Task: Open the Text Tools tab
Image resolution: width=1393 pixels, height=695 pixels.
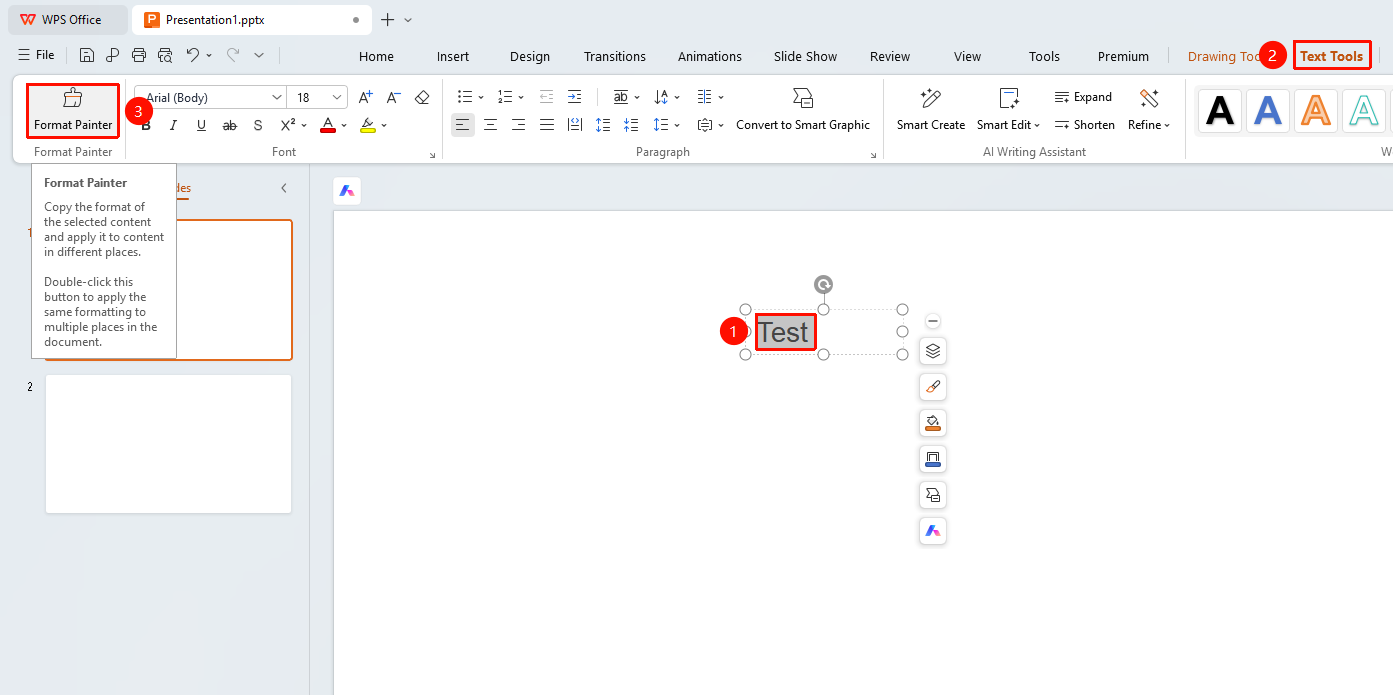Action: (1331, 56)
